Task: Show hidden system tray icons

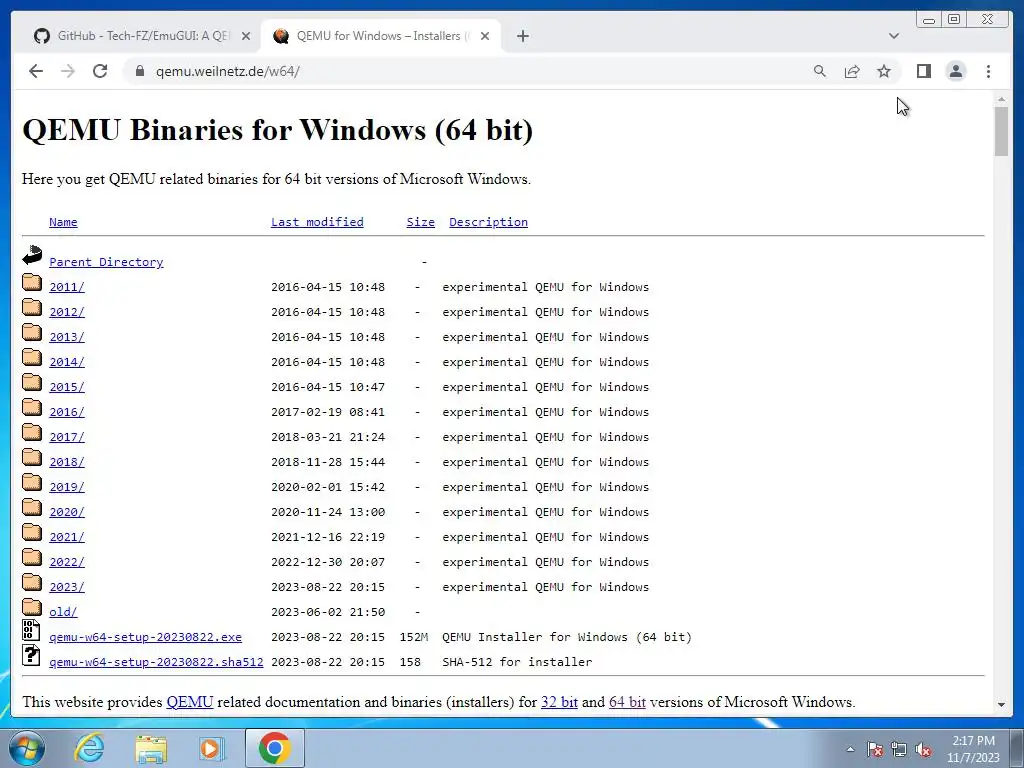Action: tap(850, 749)
